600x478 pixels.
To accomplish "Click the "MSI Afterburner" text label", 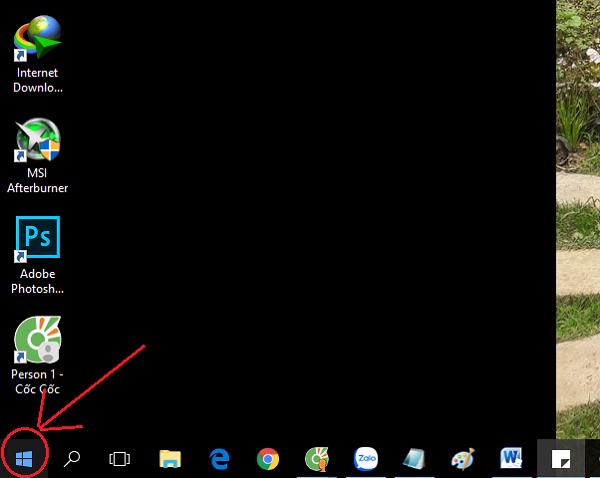I will (37, 180).
